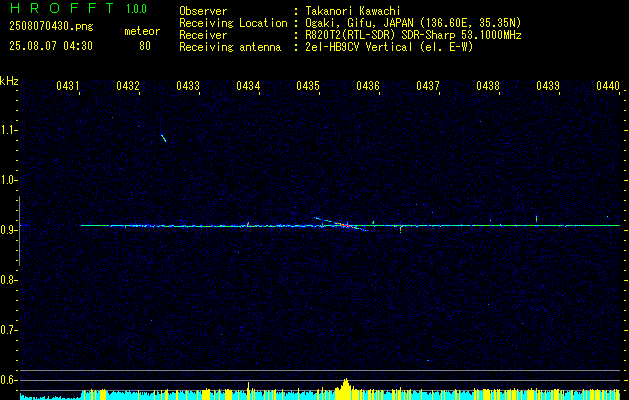Image resolution: width=629 pixels, height=400 pixels.
Task: Click the 0.8 kHz frequency label
Action: [x=8, y=280]
